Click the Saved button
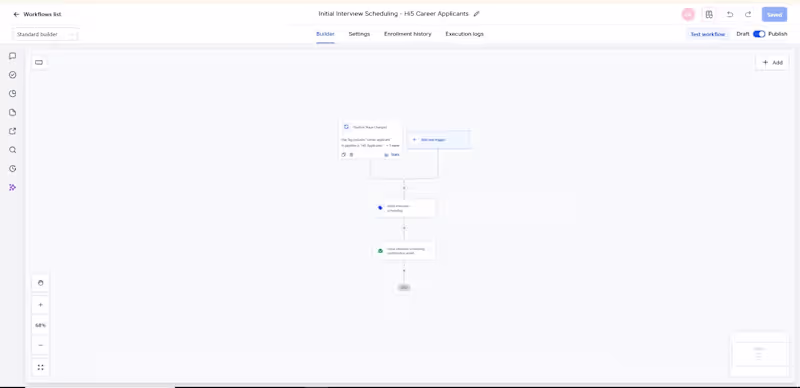 tap(774, 14)
